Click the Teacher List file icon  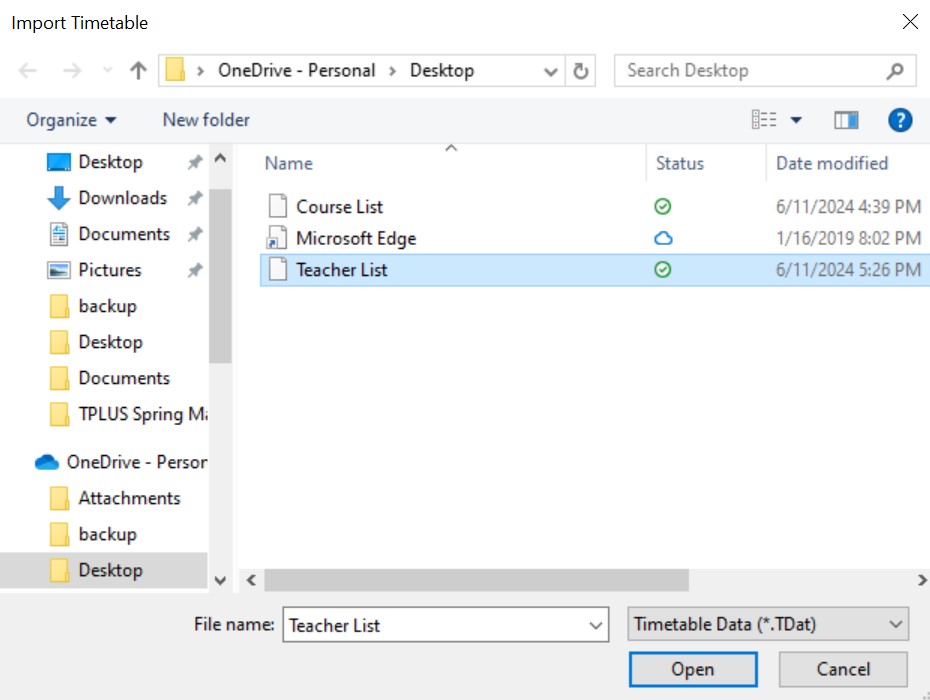277,269
